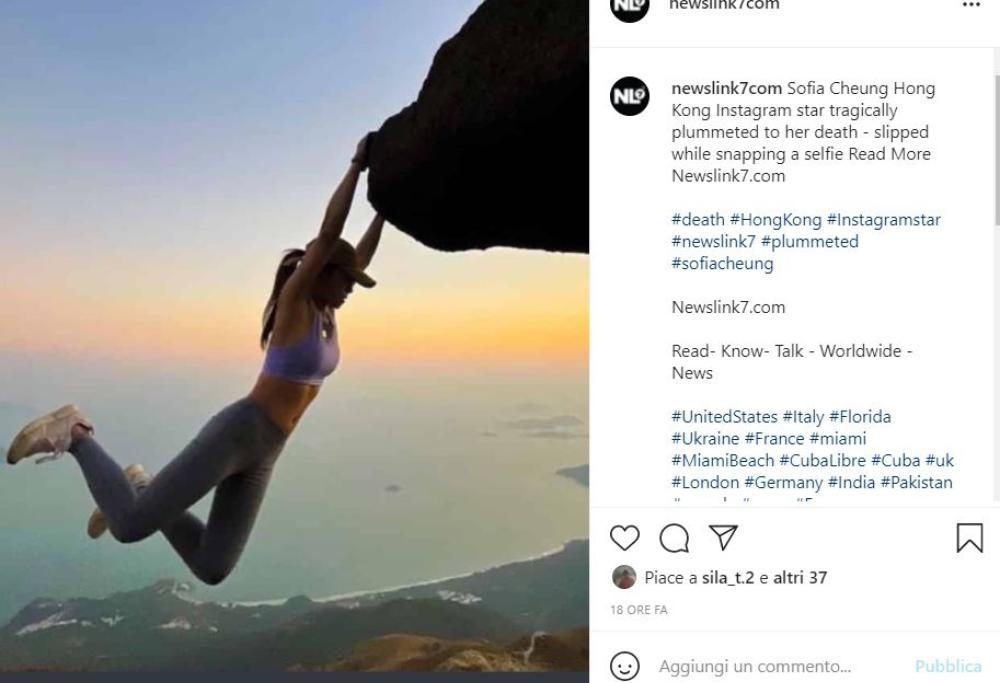Viewport: 1000px width, 683px height.
Task: Open the newslink7com username in caption
Action: [726, 88]
